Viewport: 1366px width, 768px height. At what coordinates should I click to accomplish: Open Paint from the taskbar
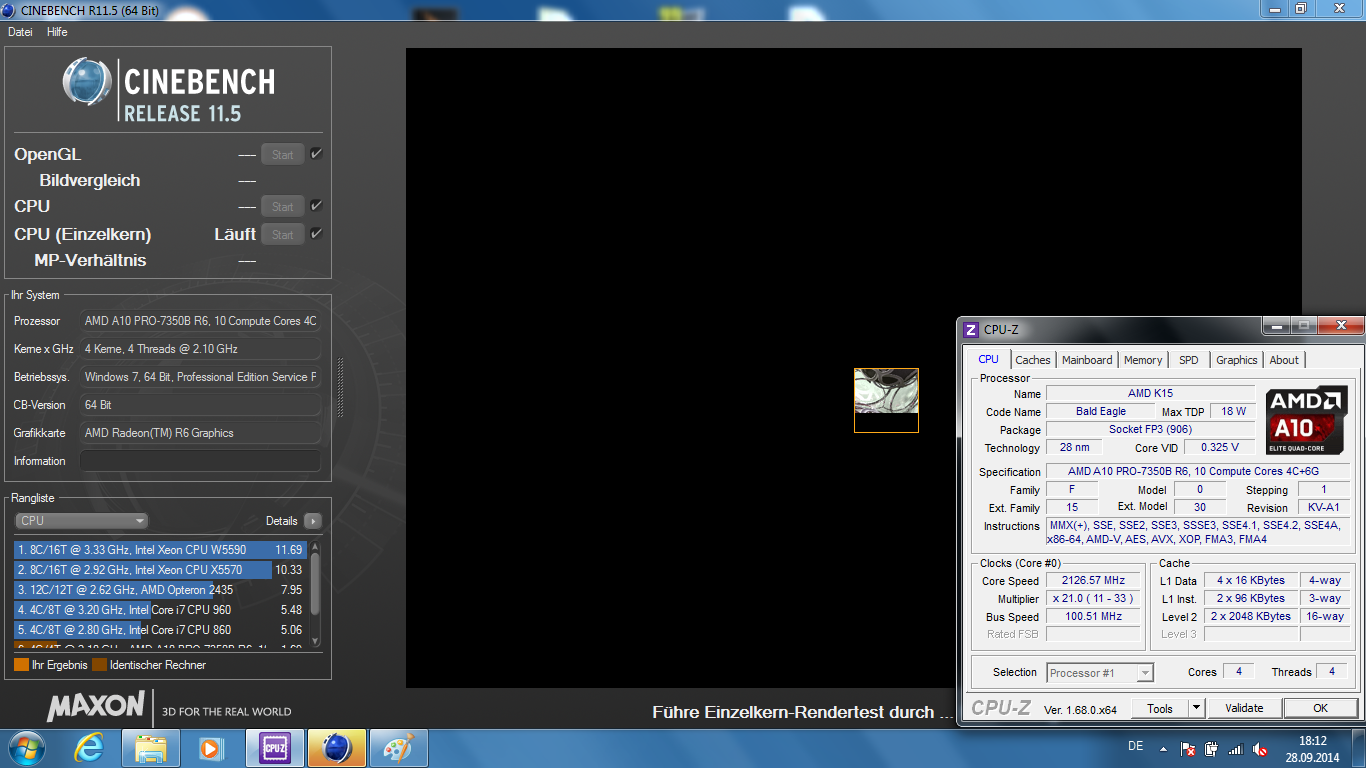[398, 748]
